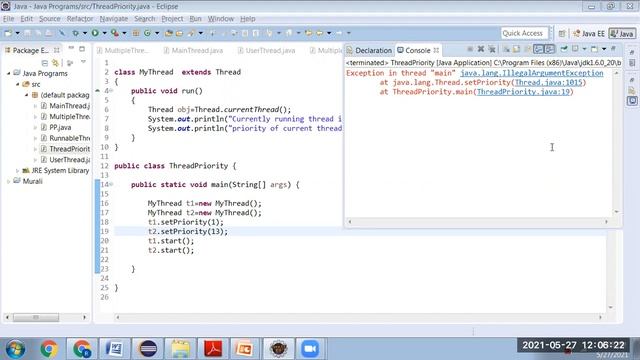Toggle show console when standard error changes
The image size is (640, 360).
550,49
